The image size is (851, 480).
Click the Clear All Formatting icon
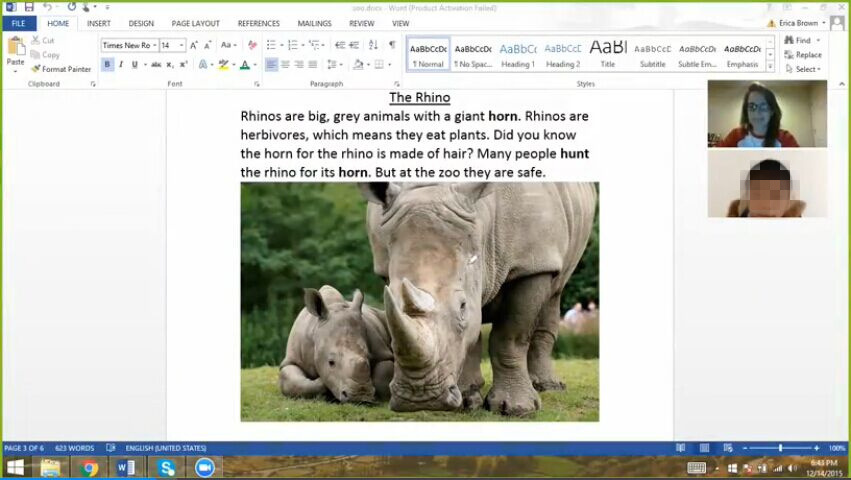(x=252, y=45)
